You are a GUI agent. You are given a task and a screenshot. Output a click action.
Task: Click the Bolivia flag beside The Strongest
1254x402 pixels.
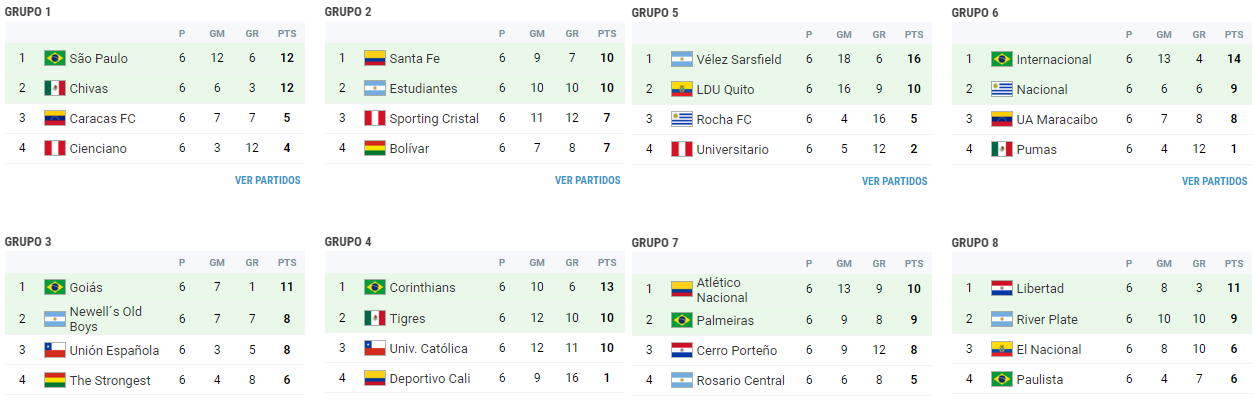point(55,380)
